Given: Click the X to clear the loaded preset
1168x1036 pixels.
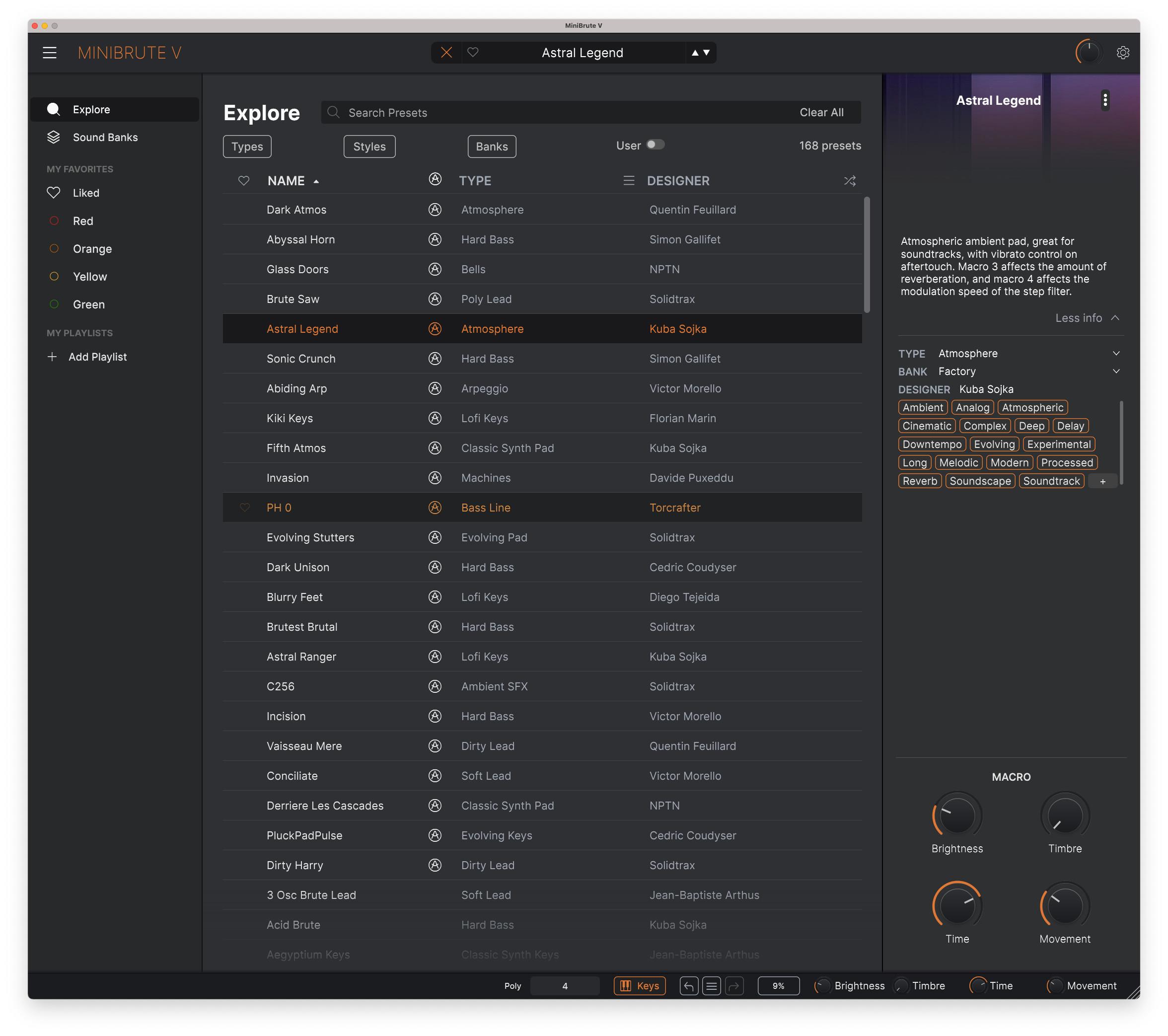Looking at the screenshot, I should pyautogui.click(x=447, y=53).
